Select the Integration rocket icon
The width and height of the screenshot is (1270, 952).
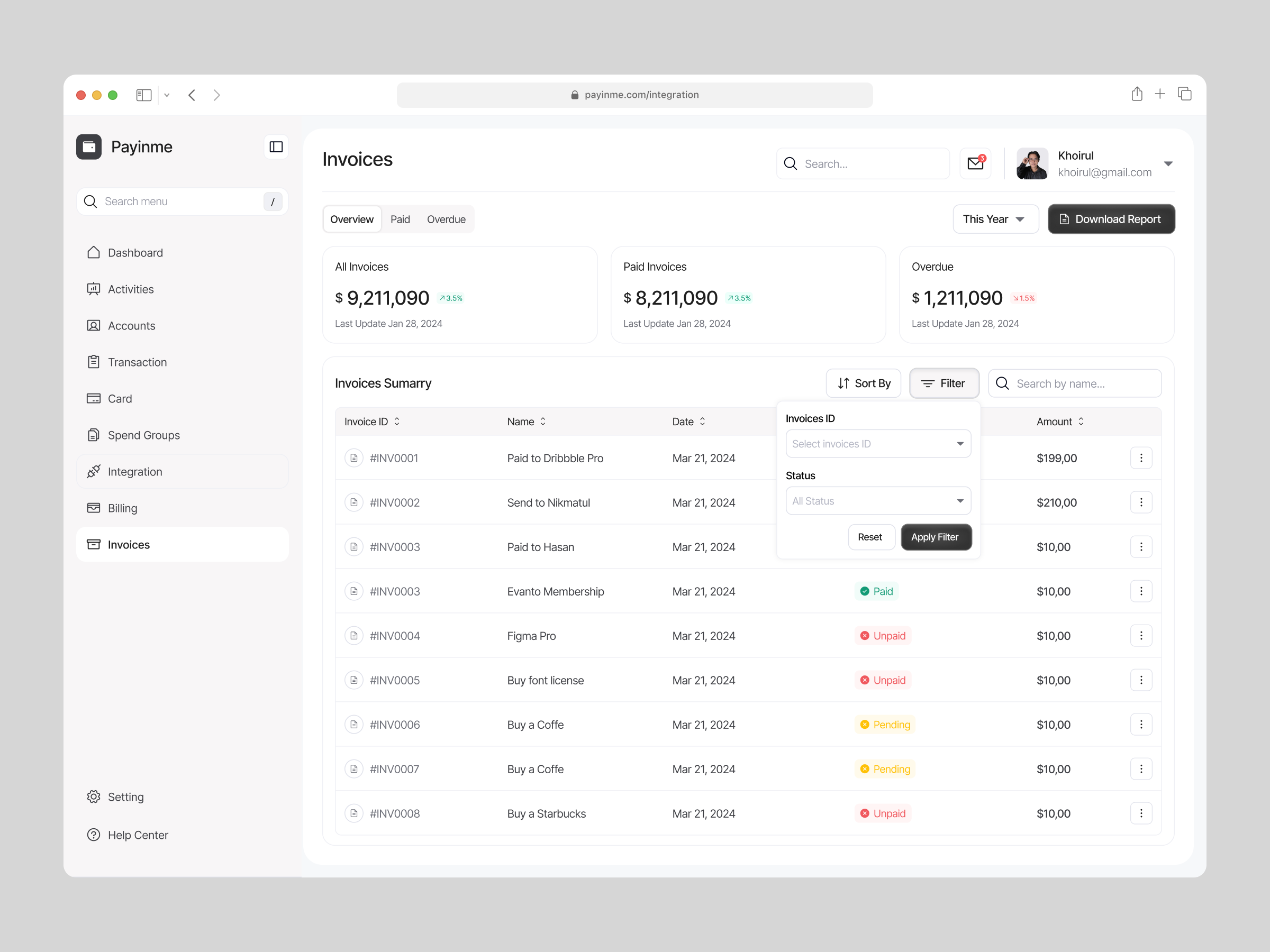tap(94, 471)
